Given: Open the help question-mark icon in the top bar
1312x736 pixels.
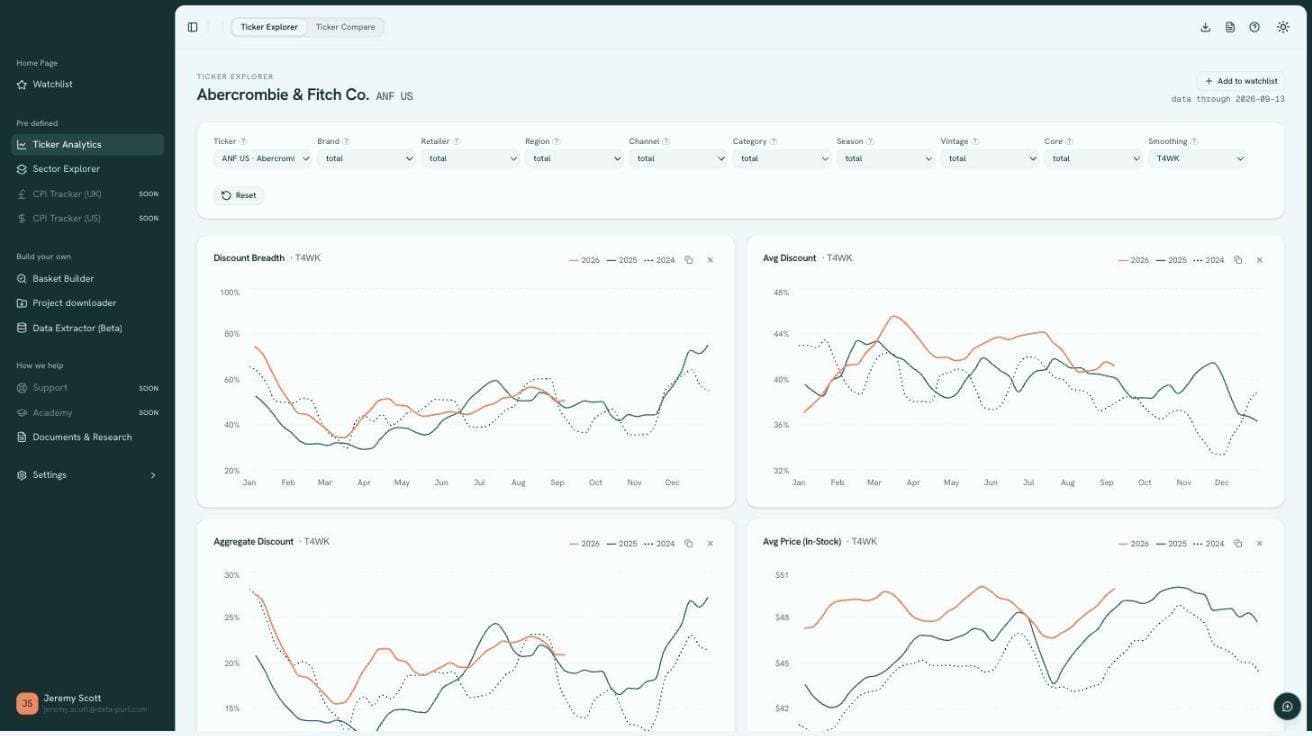Looking at the screenshot, I should 1254,27.
